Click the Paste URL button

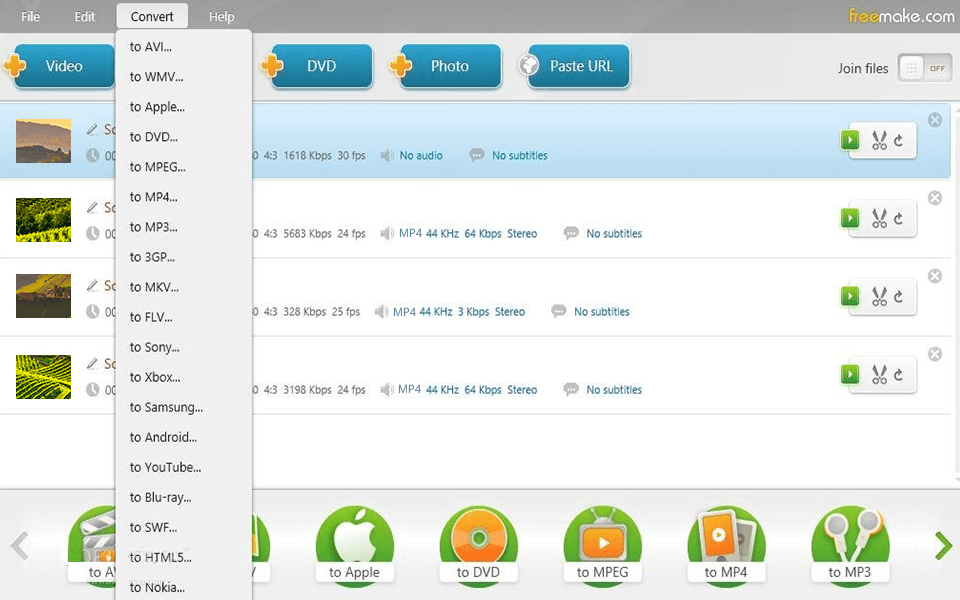point(579,67)
